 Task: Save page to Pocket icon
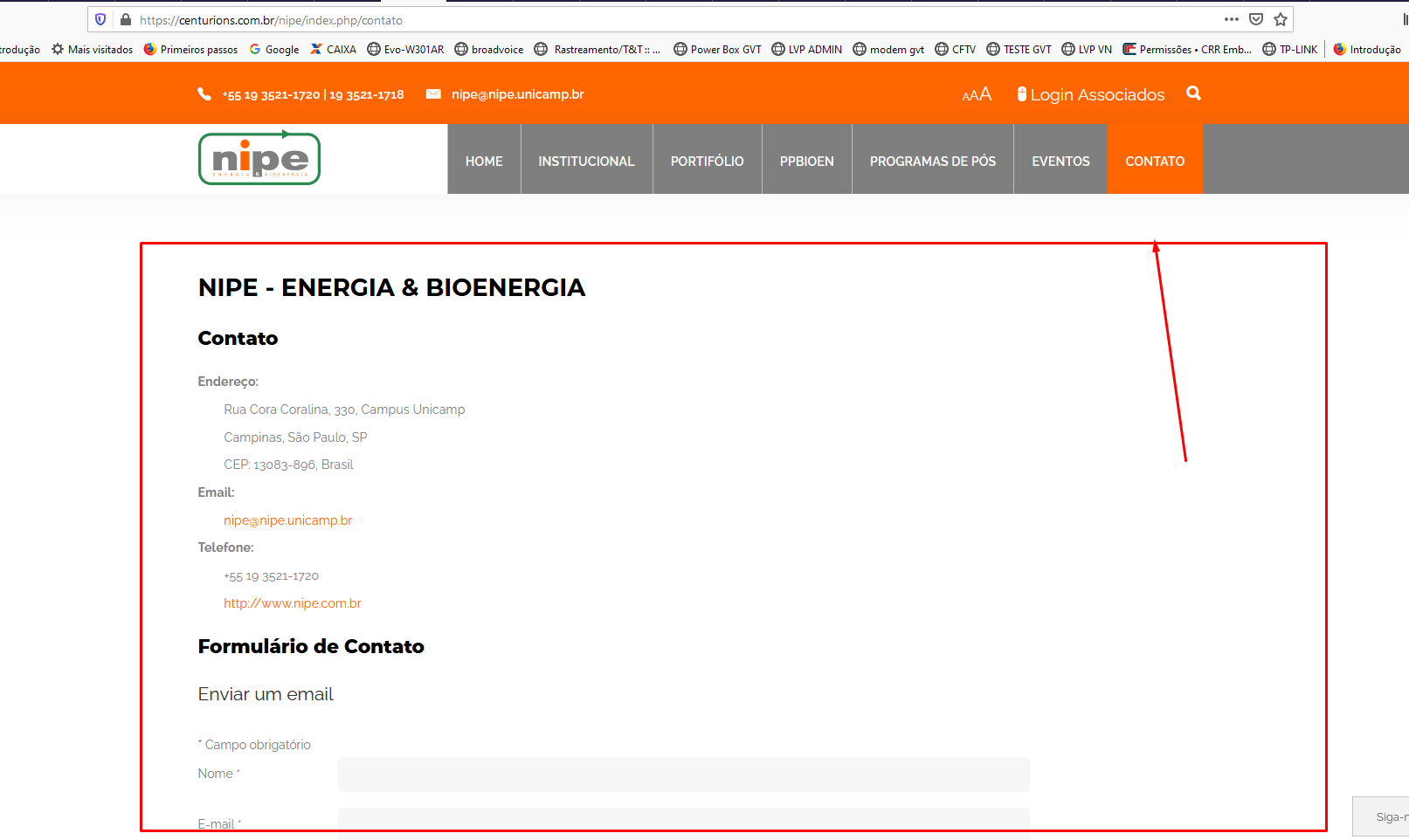[x=1256, y=19]
